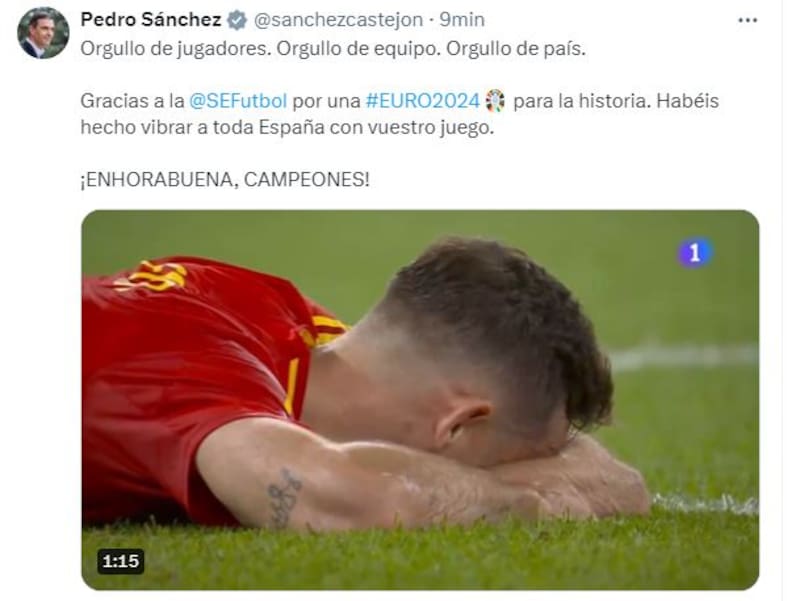Open the #EURO2024 hashtag link
Image resolution: width=800 pixels, height=601 pixels.
423,101
